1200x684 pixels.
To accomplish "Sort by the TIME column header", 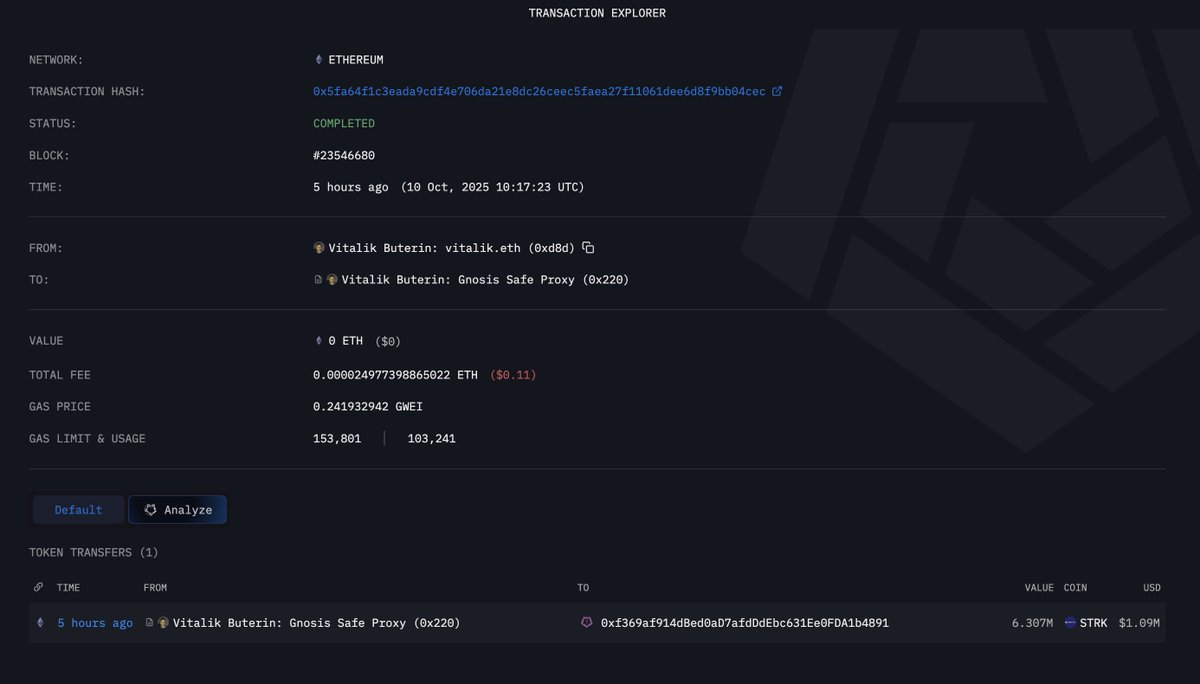I will coord(68,588).
